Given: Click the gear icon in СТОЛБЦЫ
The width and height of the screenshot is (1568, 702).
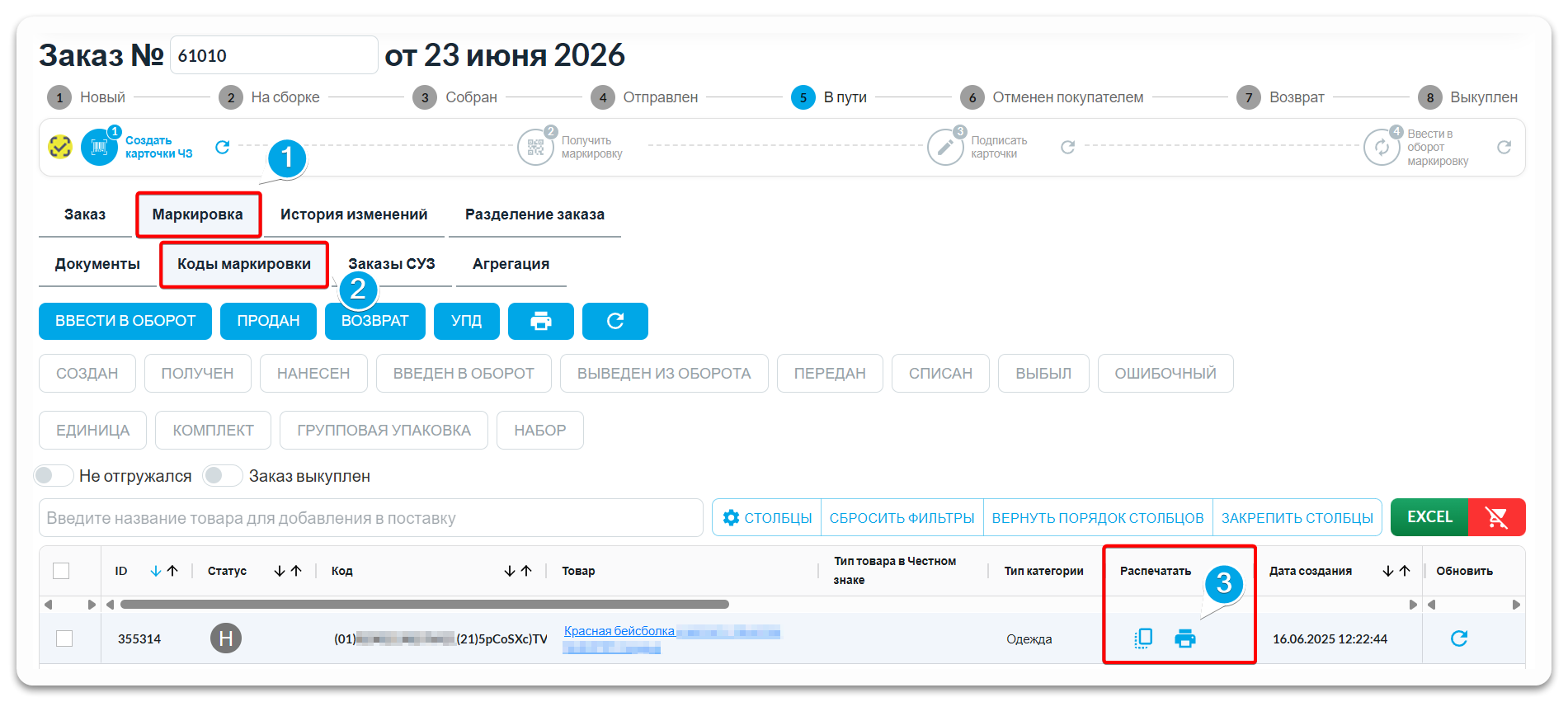Looking at the screenshot, I should click(731, 518).
